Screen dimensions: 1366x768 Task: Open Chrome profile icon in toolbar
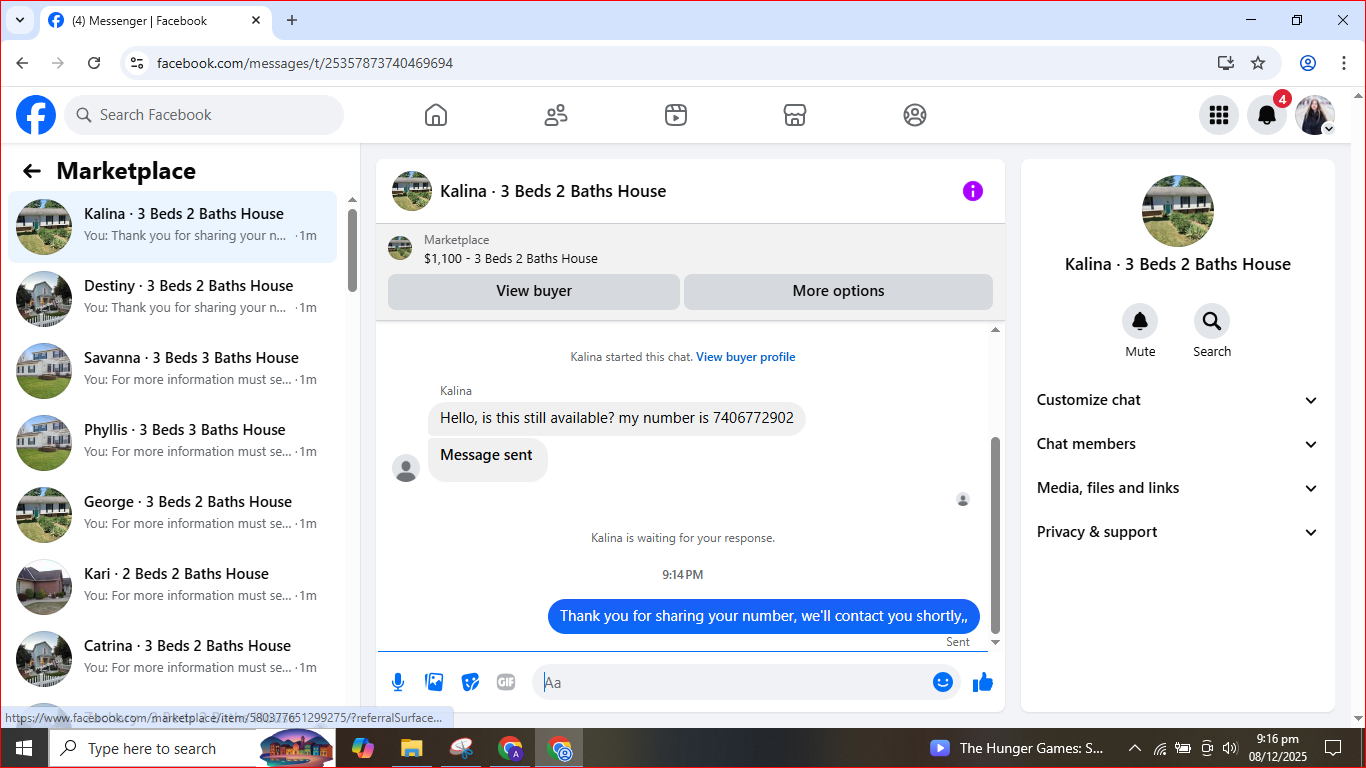[1308, 63]
